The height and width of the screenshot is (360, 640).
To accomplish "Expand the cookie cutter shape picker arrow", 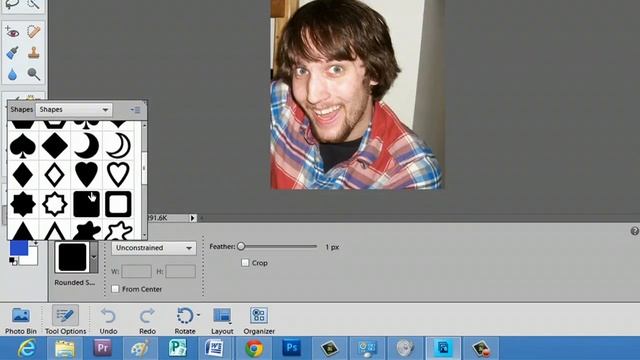I will coord(94,257).
